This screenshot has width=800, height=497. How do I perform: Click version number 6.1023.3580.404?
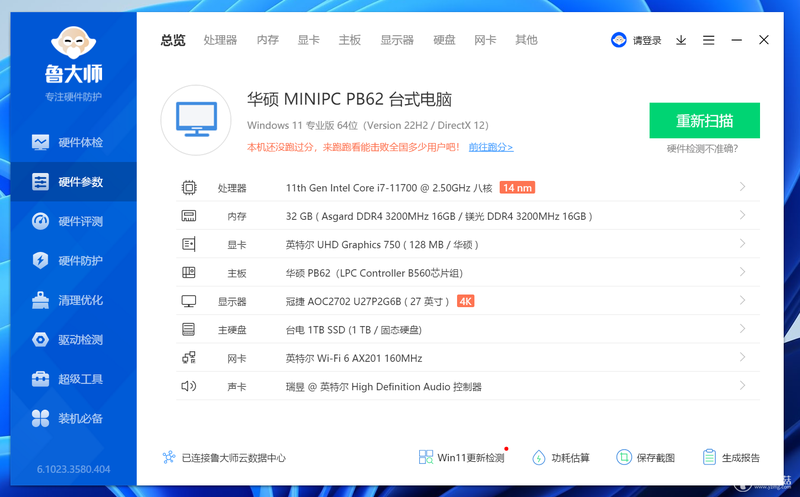[x=73, y=469]
